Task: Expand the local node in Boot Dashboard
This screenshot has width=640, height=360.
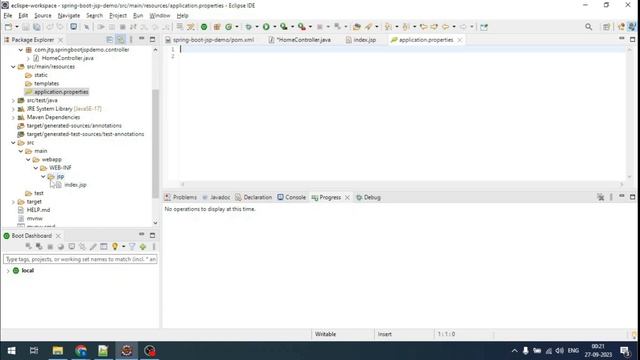Action: (x=8, y=271)
